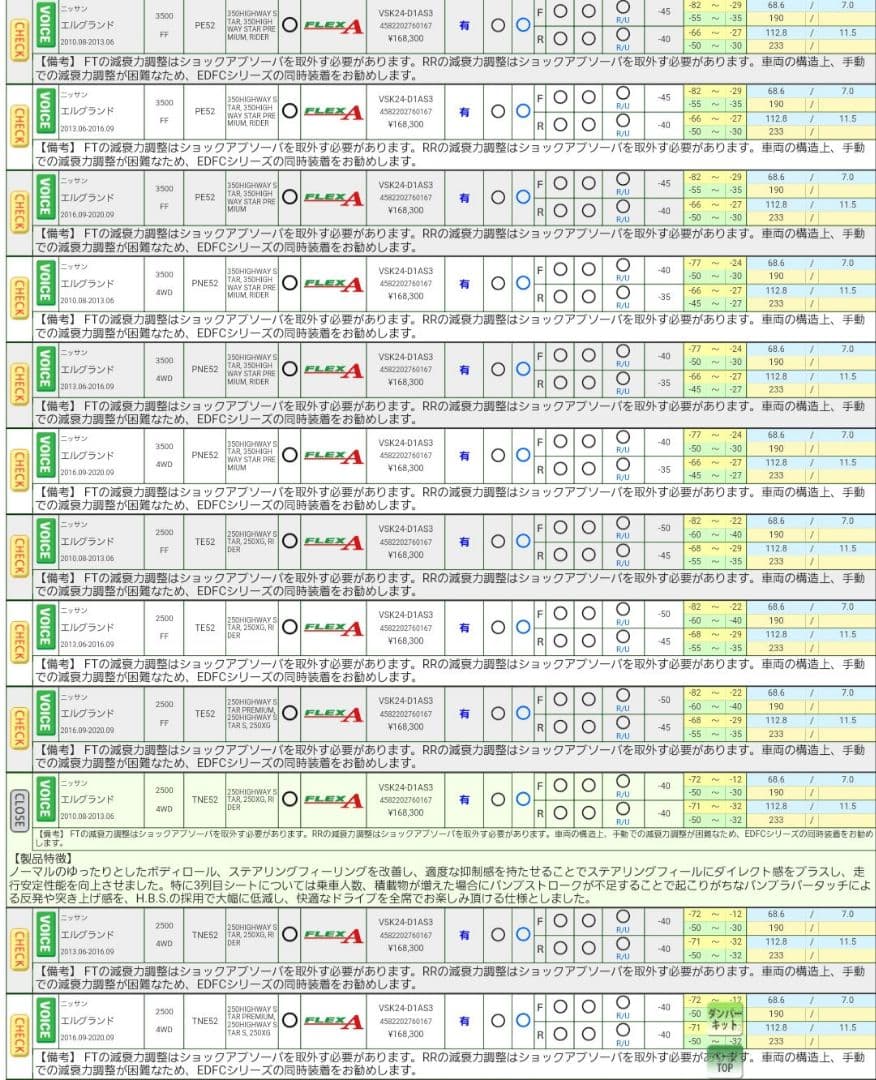The width and height of the screenshot is (876, 1080).
Task: Open 有 link for PNE52 2013.06-2016.09 row
Action: [463, 369]
